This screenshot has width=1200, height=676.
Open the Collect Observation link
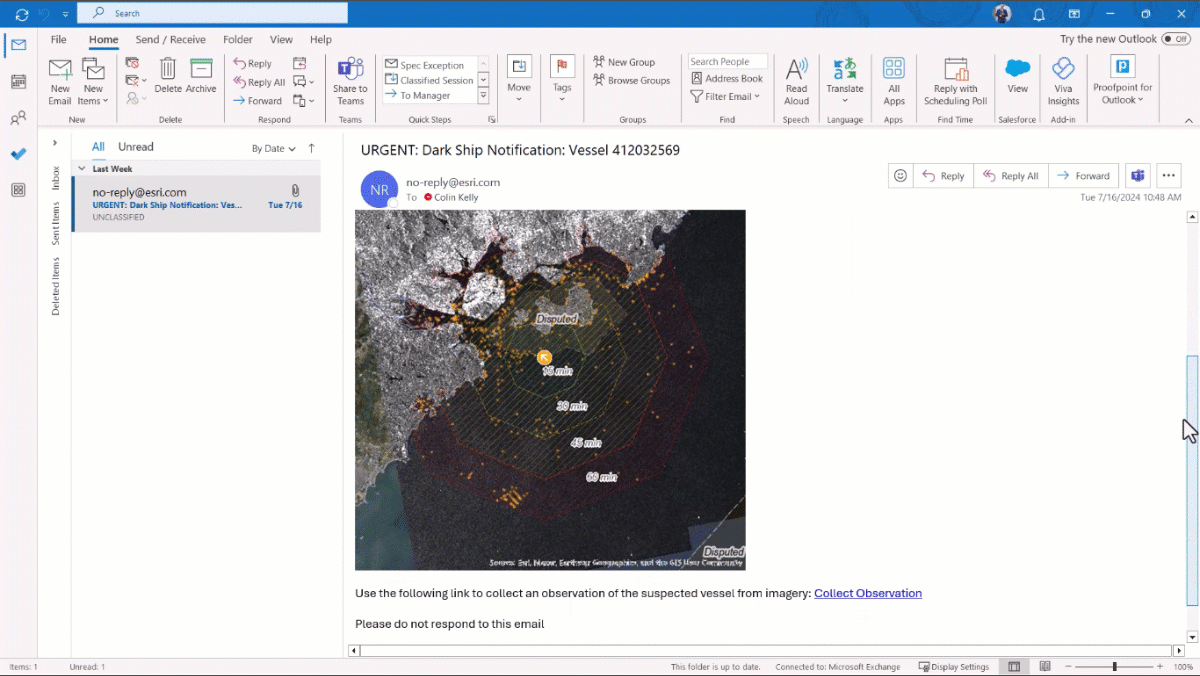(868, 592)
